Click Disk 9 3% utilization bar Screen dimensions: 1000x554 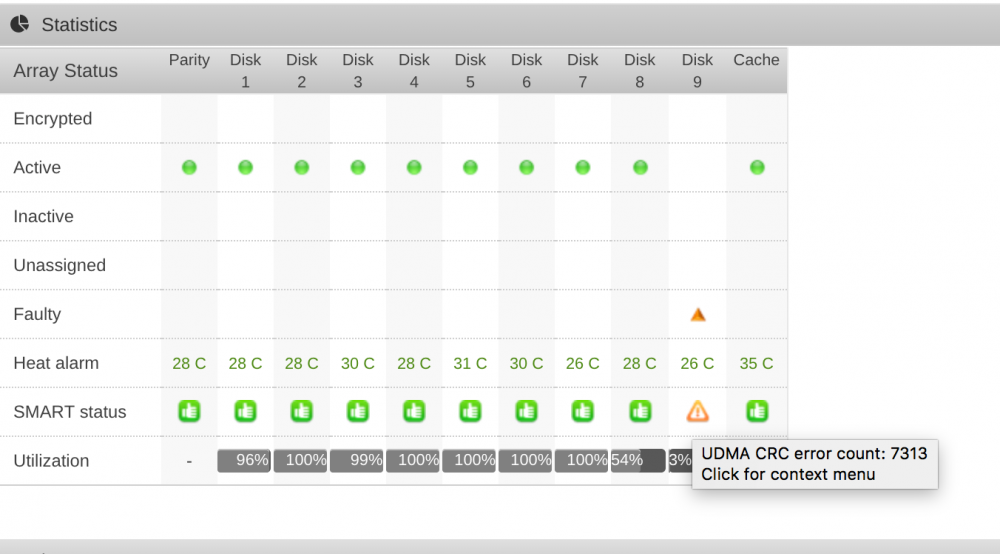680,460
